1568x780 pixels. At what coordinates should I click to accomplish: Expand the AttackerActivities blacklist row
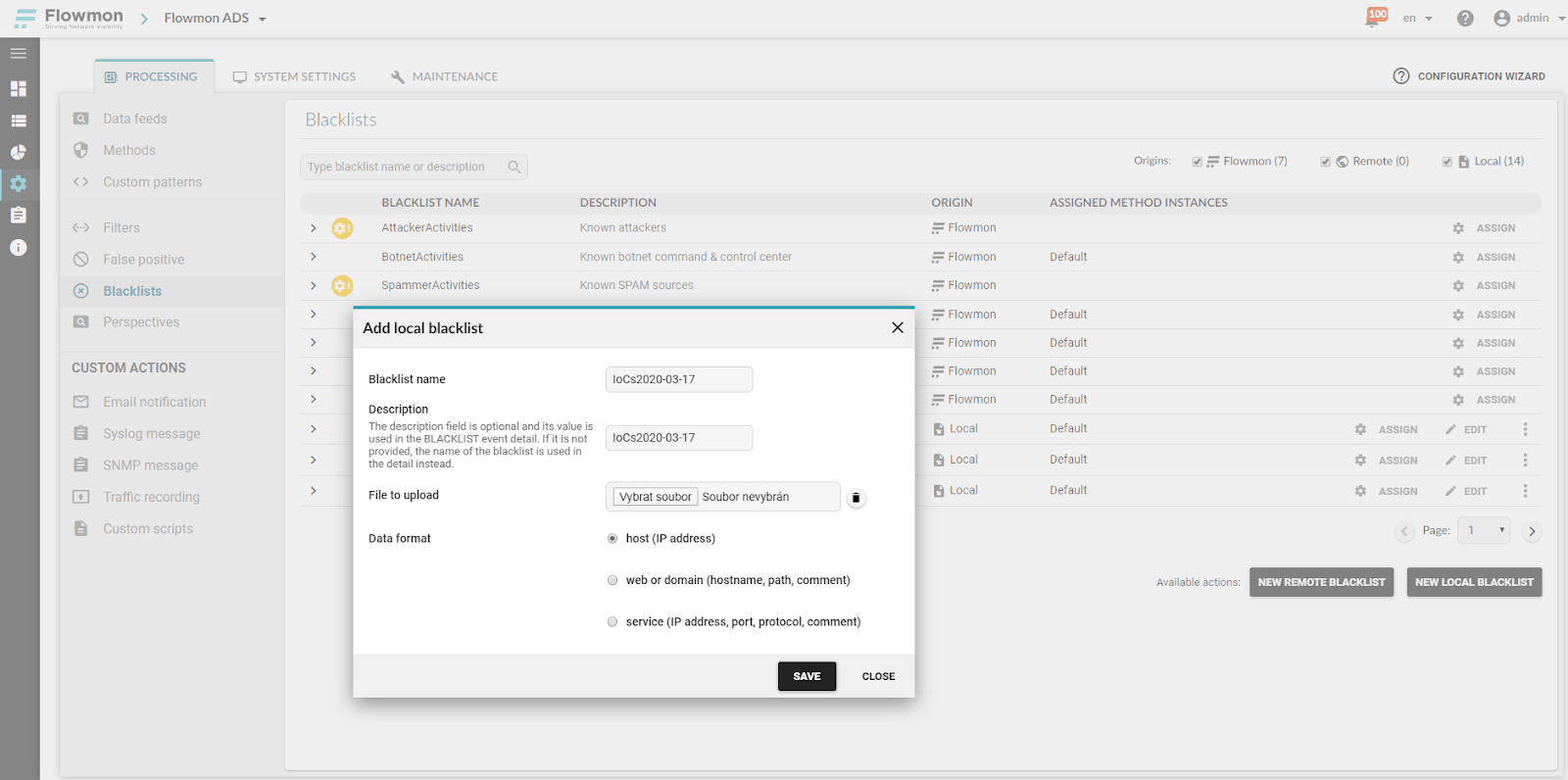pyautogui.click(x=314, y=228)
